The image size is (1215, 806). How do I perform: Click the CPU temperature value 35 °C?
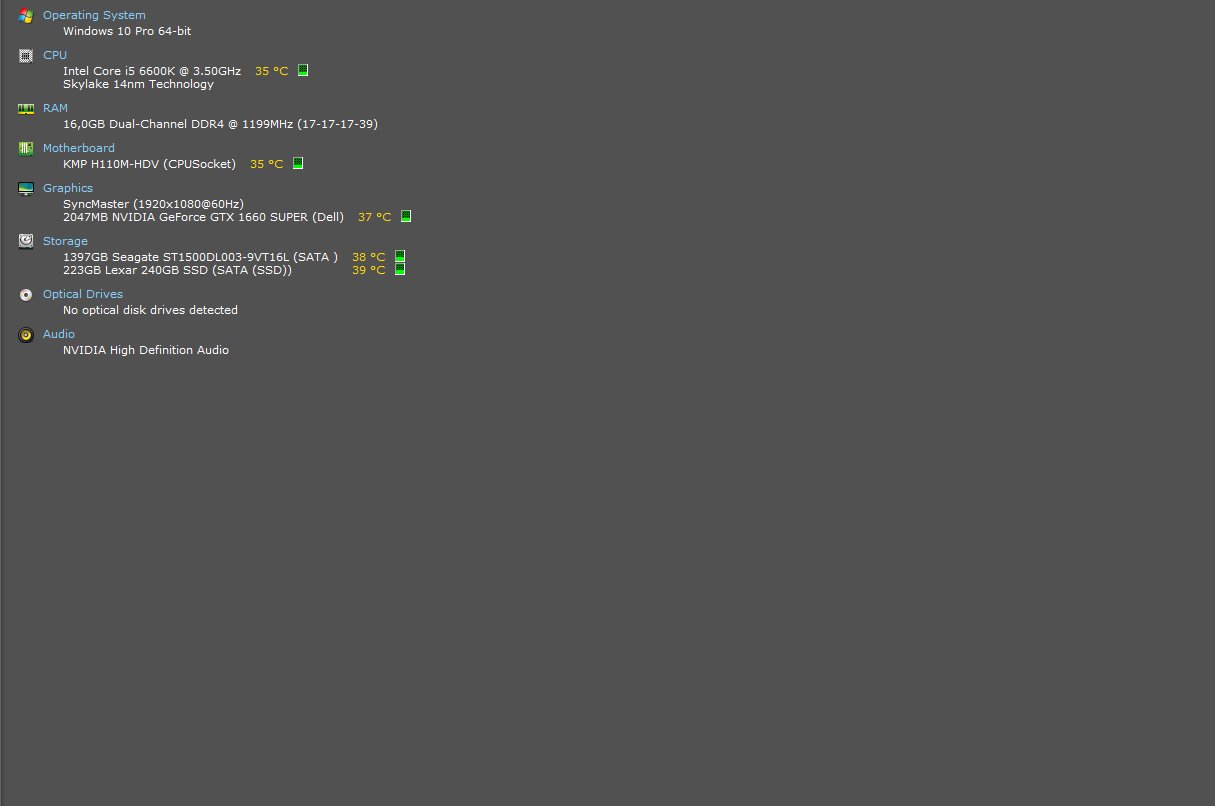click(271, 71)
